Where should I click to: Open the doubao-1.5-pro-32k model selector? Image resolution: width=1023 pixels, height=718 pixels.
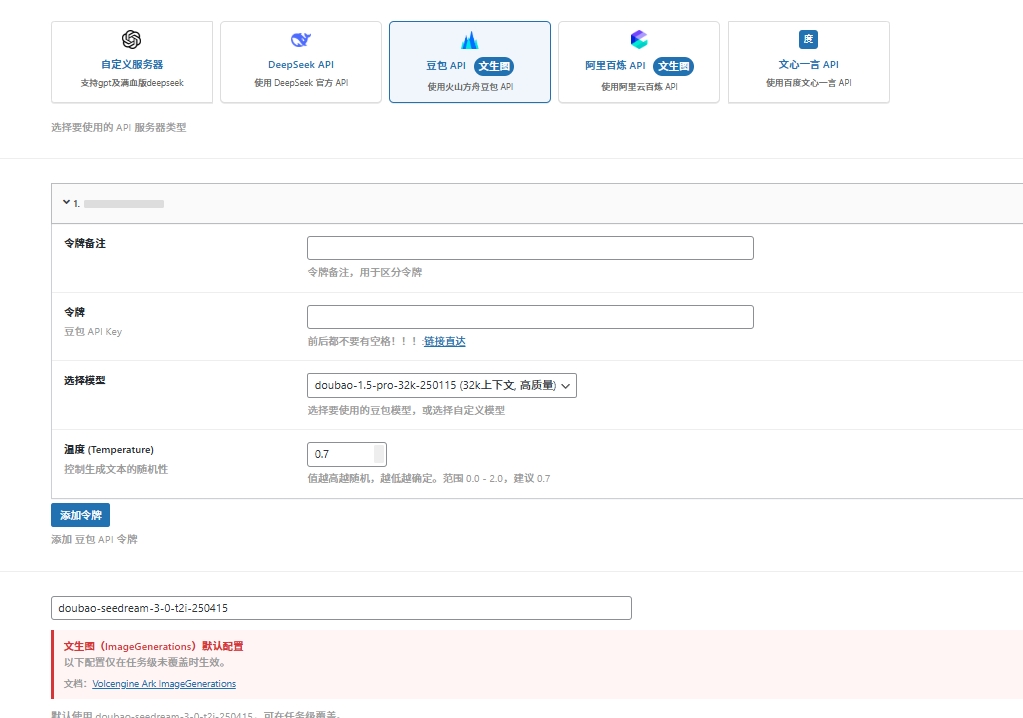pos(441,385)
